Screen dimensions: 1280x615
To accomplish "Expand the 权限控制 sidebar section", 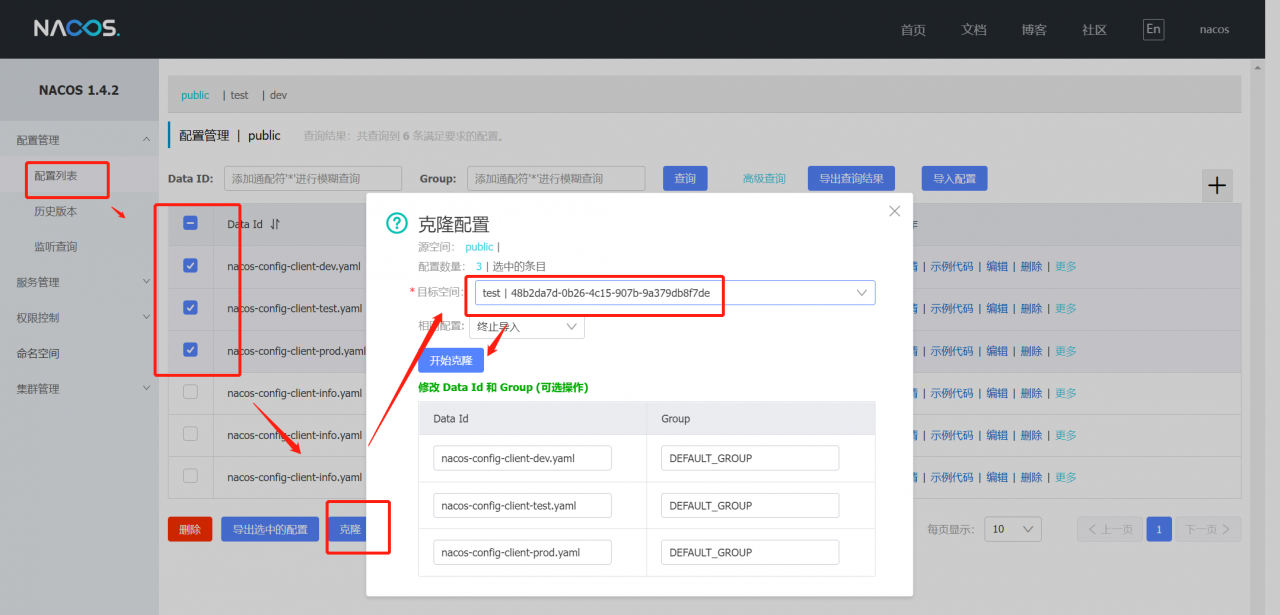I will click(x=80, y=318).
